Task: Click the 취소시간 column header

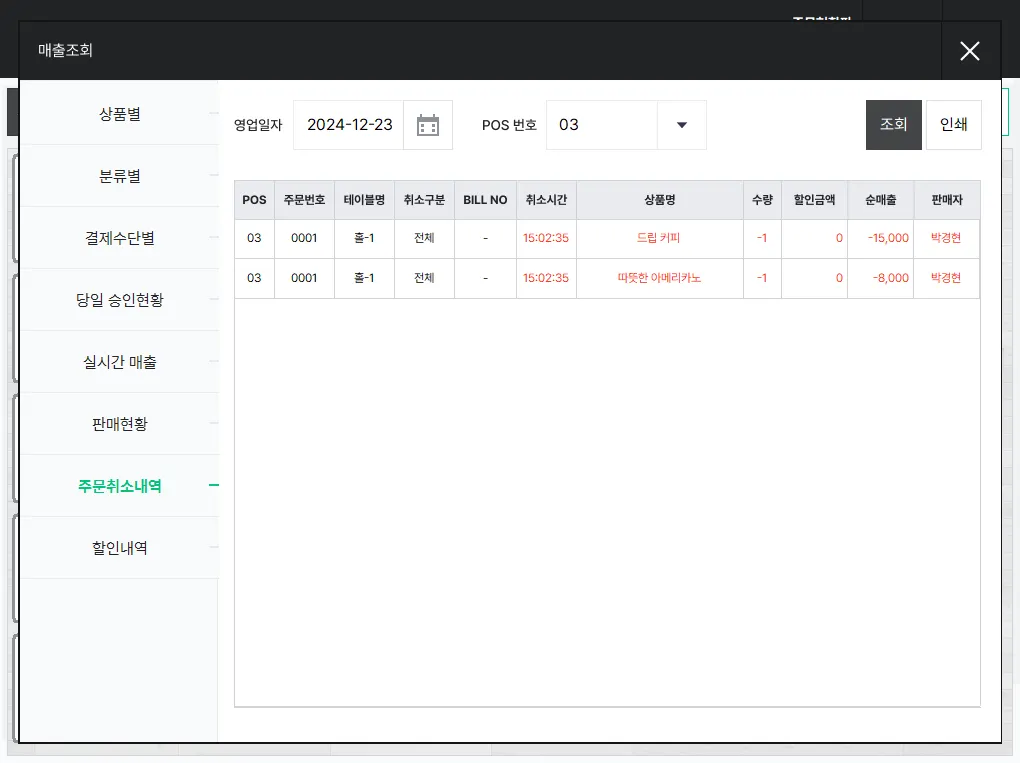Action: click(x=546, y=200)
